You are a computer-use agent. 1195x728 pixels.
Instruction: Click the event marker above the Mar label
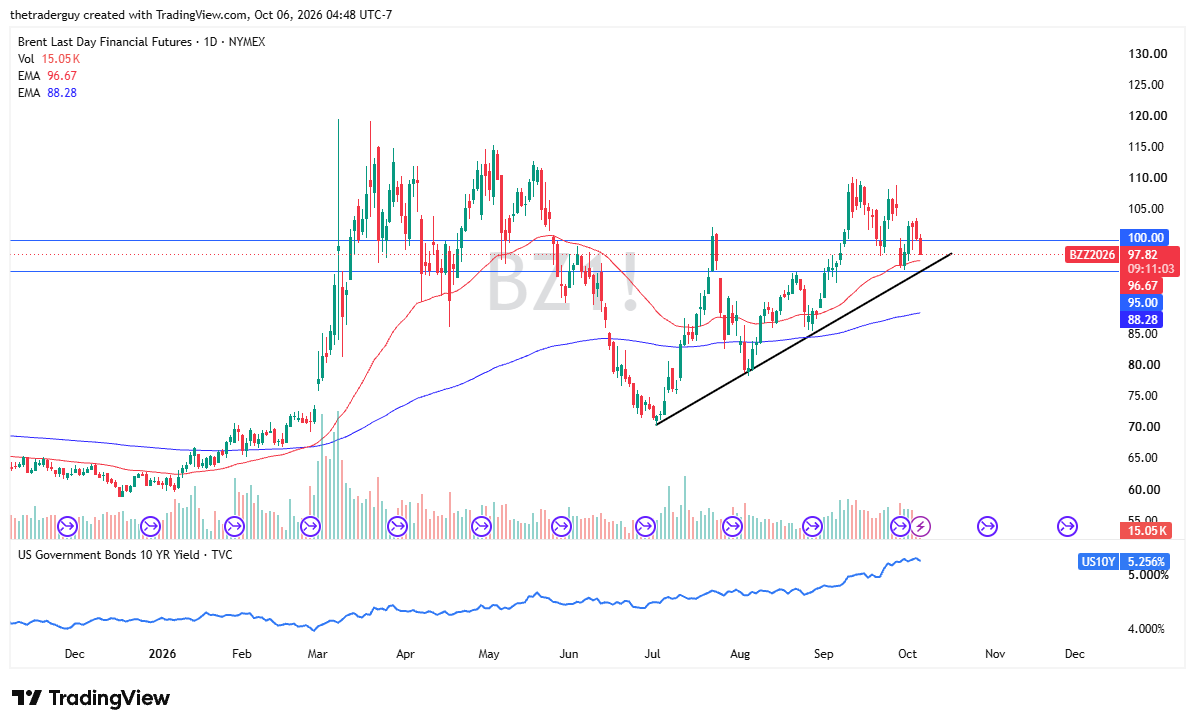(310, 526)
